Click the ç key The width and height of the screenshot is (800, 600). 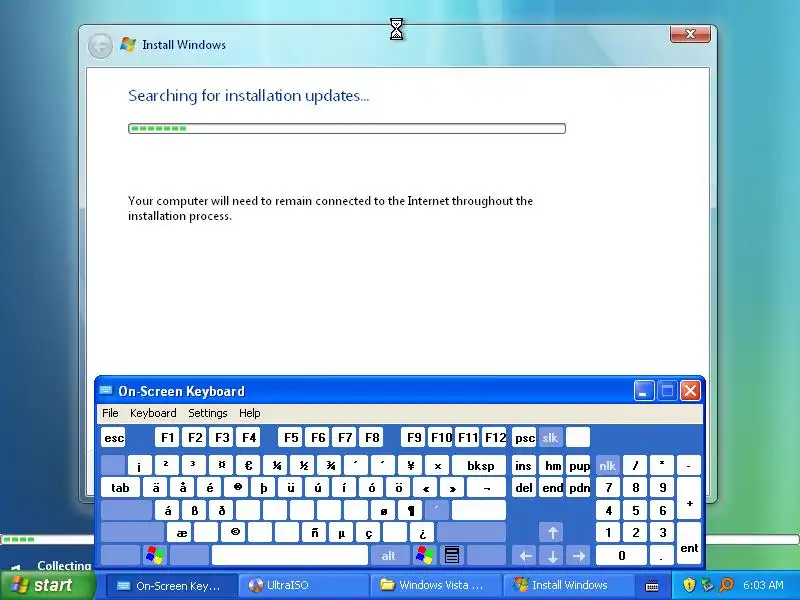pos(368,533)
